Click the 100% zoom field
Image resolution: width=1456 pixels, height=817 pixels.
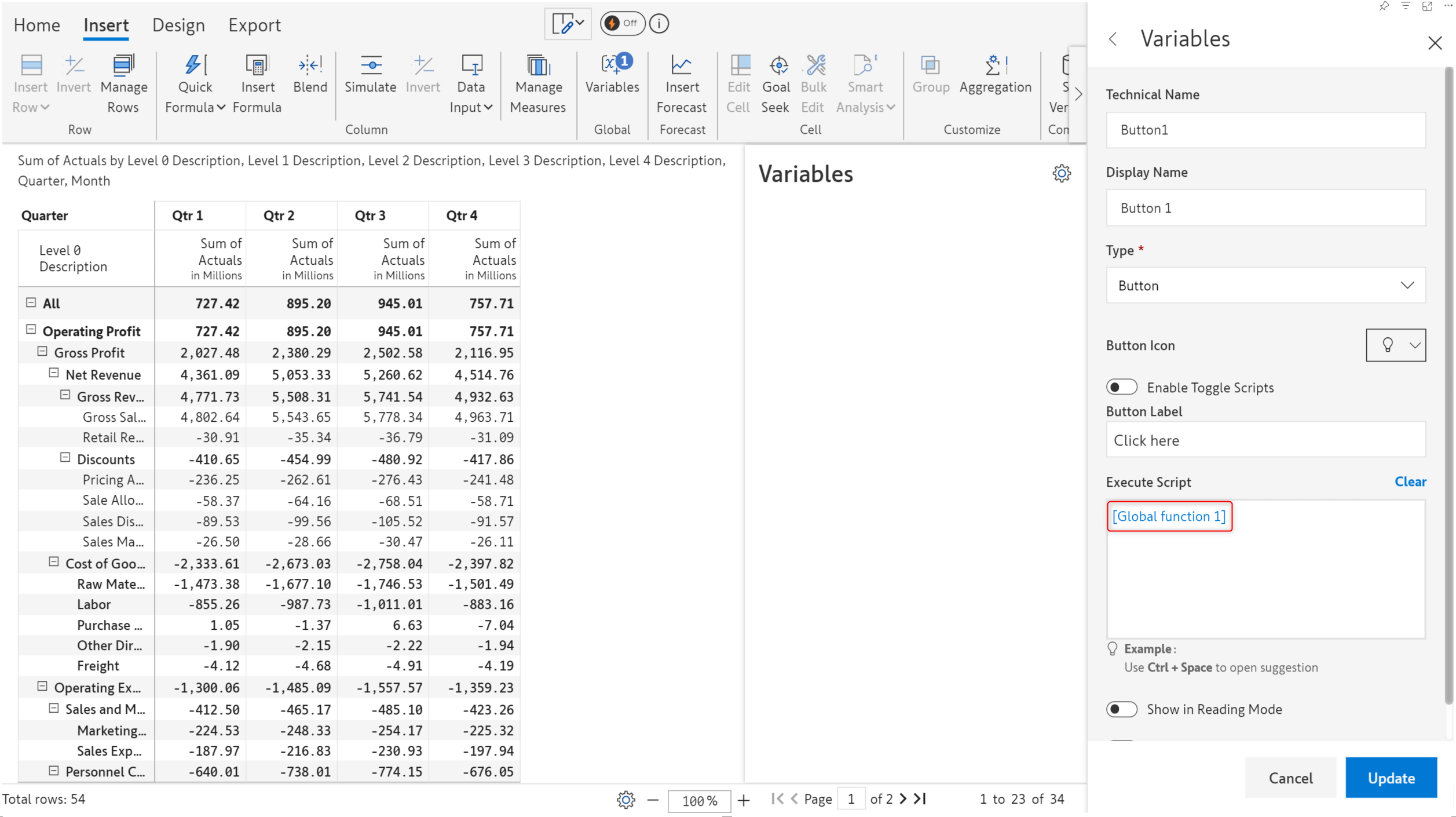[x=698, y=801]
